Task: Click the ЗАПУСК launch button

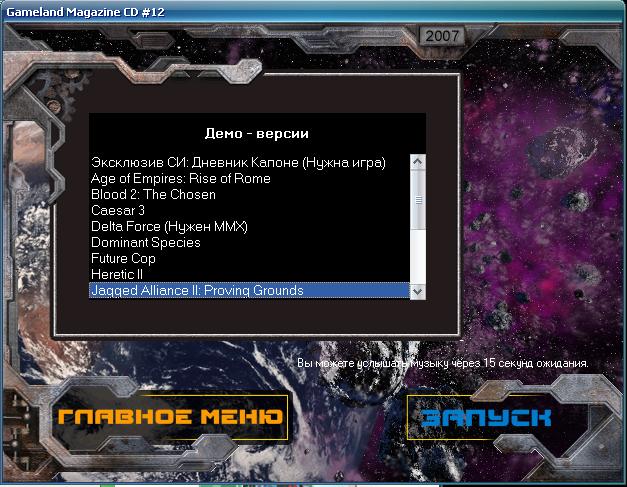Action: pyautogui.click(x=486, y=417)
